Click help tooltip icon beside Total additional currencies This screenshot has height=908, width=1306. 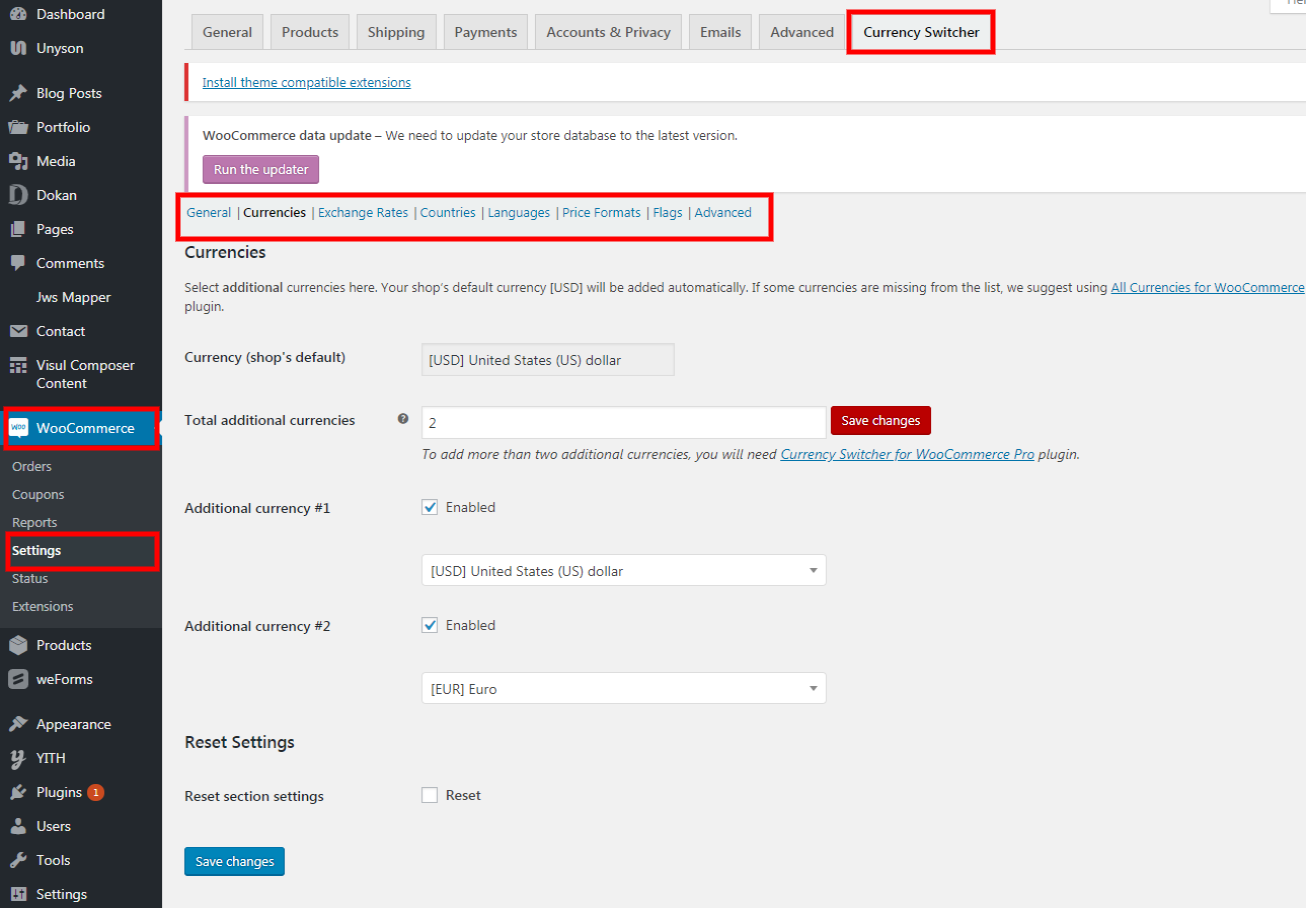coord(403,419)
